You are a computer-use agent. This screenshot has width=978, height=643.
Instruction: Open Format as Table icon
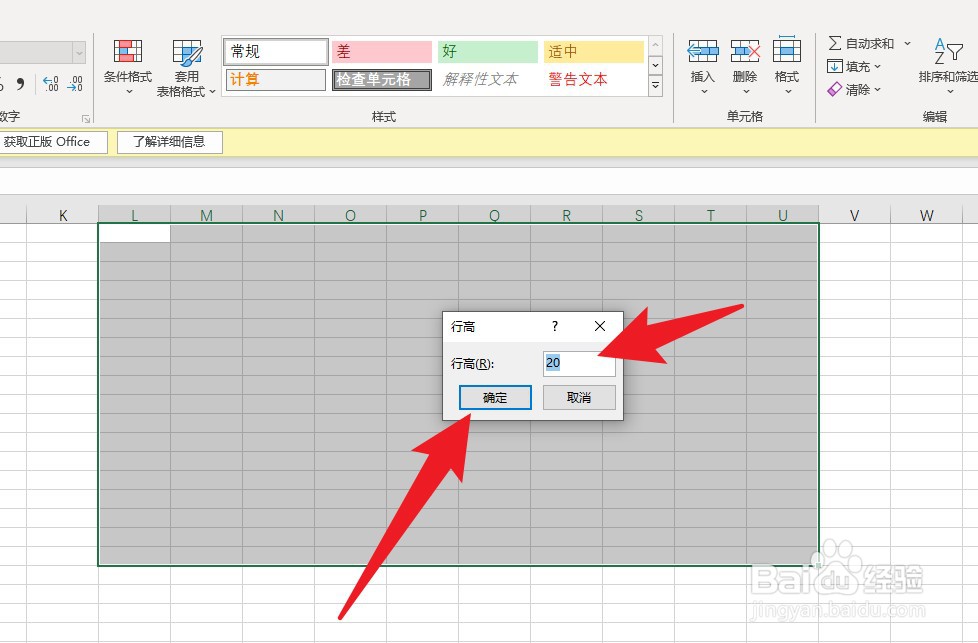(186, 52)
